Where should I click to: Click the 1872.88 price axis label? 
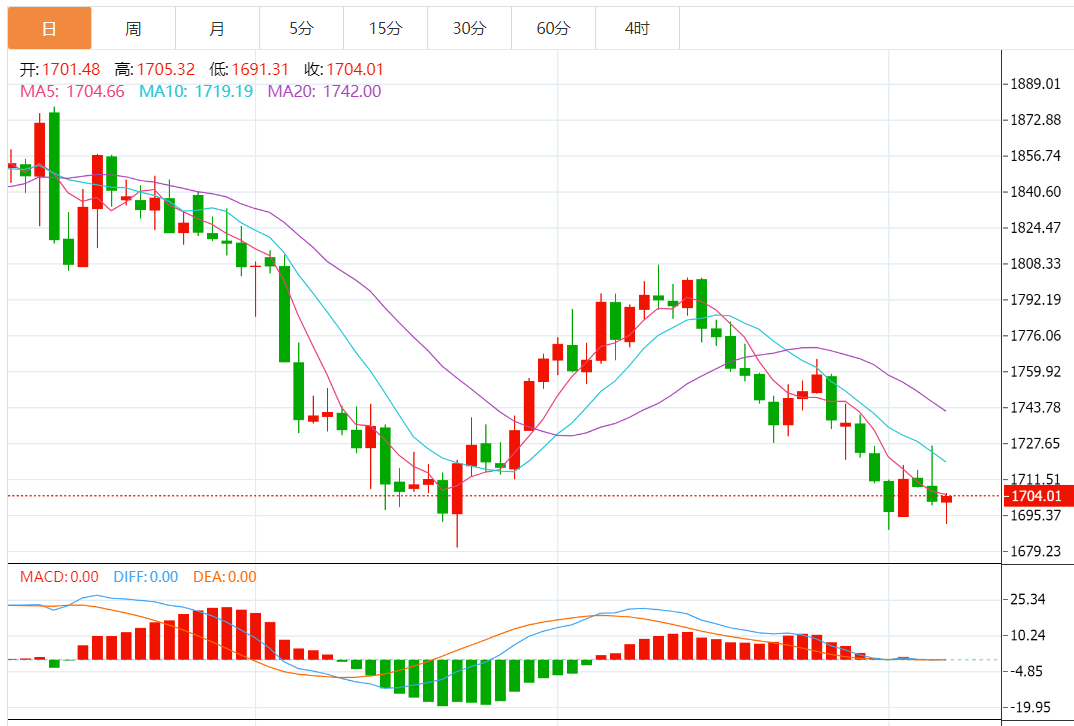click(1036, 120)
